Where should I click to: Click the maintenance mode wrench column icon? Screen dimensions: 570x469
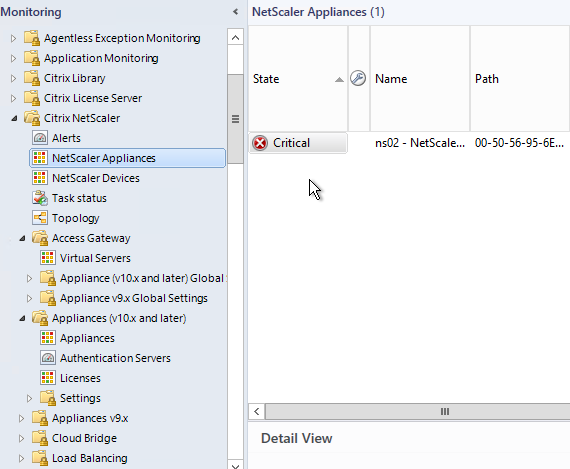click(358, 79)
